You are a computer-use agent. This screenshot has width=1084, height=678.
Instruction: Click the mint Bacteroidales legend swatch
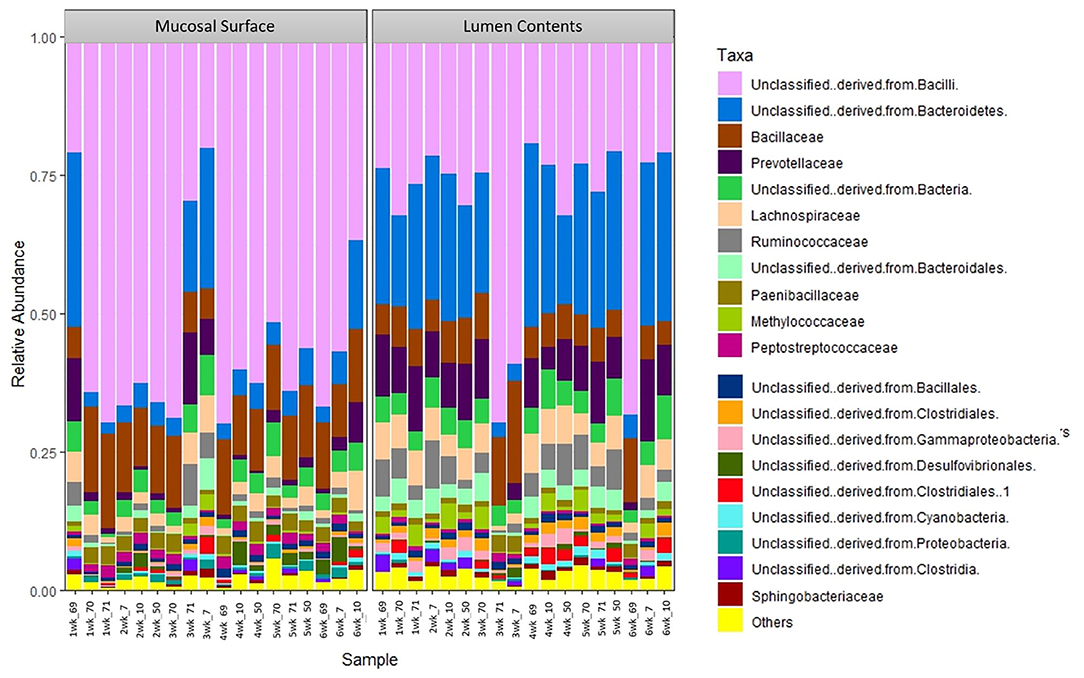[729, 268]
